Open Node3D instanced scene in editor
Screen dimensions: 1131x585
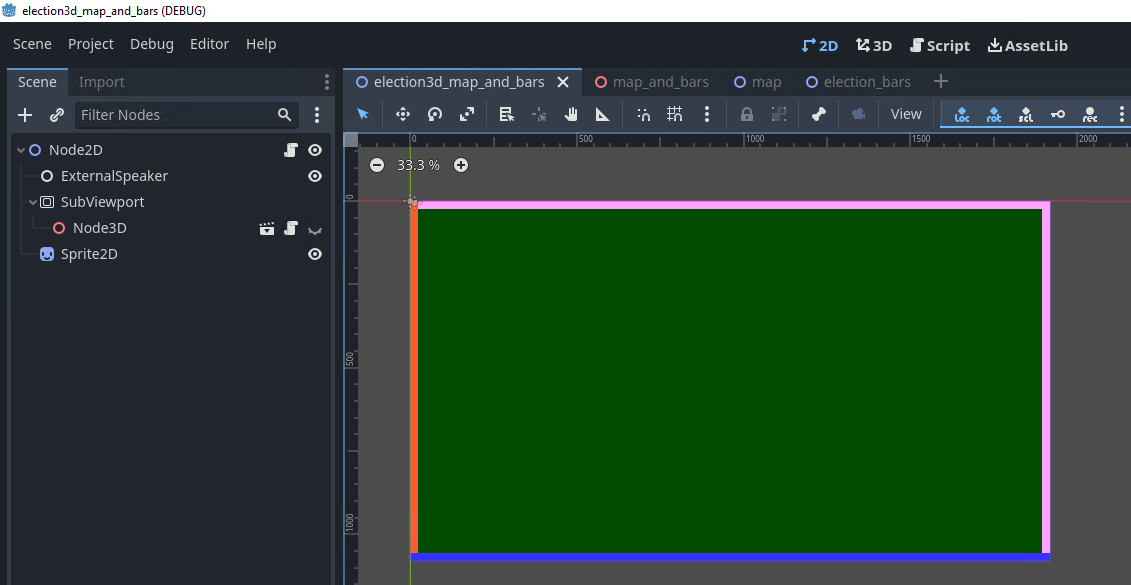tap(267, 229)
